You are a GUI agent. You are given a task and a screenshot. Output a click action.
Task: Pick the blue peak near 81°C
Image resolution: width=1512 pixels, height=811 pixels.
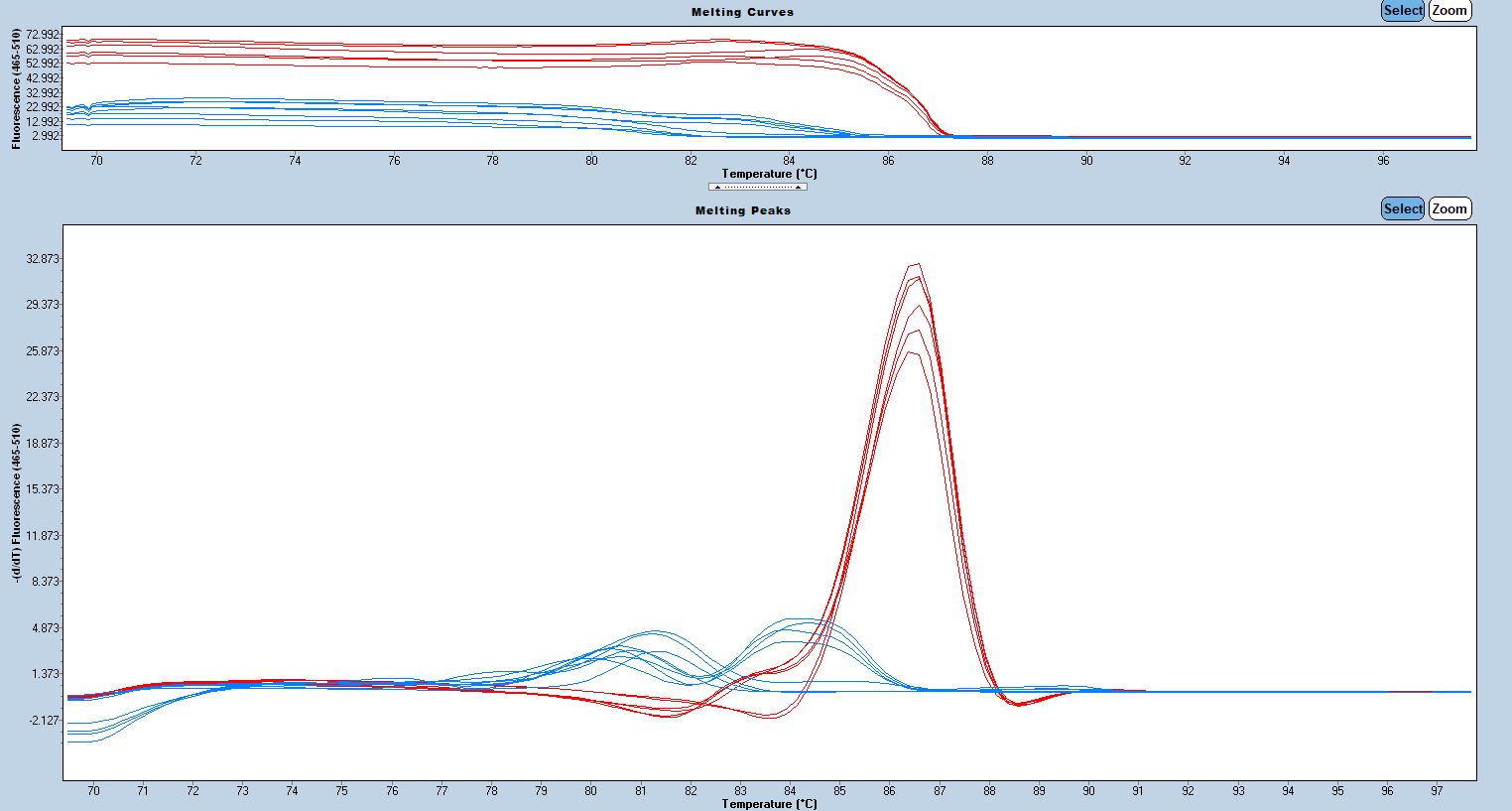pos(653,631)
